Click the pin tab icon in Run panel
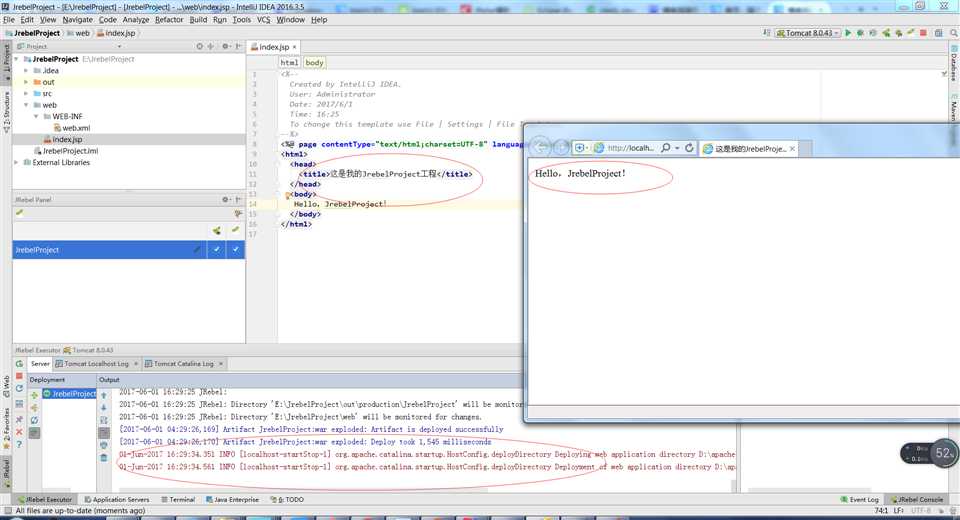The image size is (960, 520). 20,420
